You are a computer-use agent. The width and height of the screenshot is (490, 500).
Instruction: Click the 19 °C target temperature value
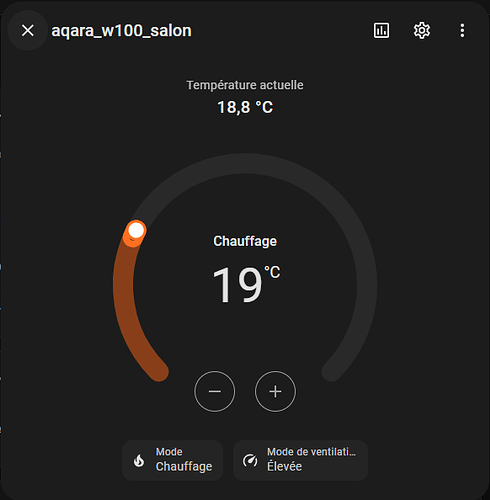pos(246,284)
